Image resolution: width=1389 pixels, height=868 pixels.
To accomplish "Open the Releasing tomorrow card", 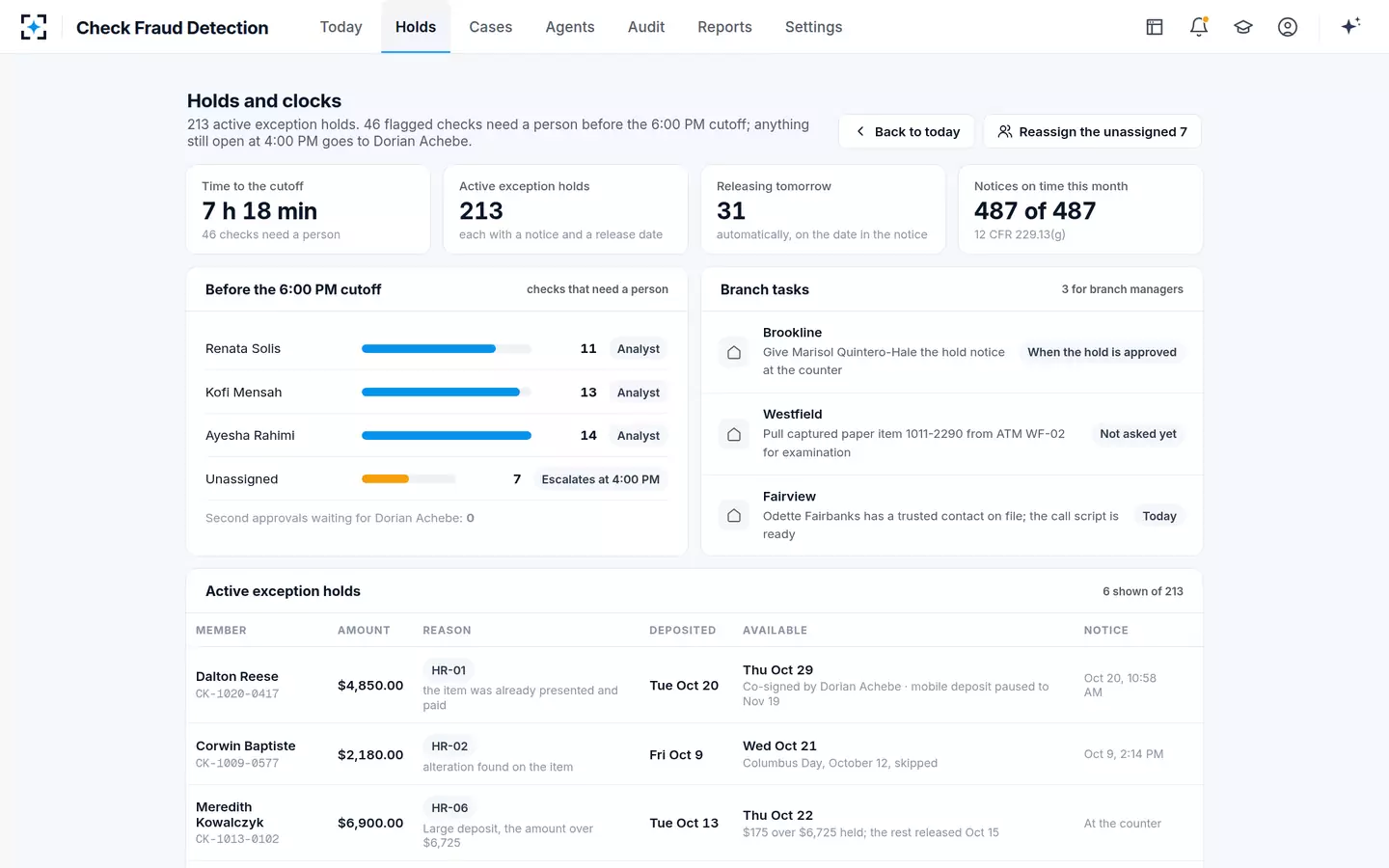I will pos(823,209).
